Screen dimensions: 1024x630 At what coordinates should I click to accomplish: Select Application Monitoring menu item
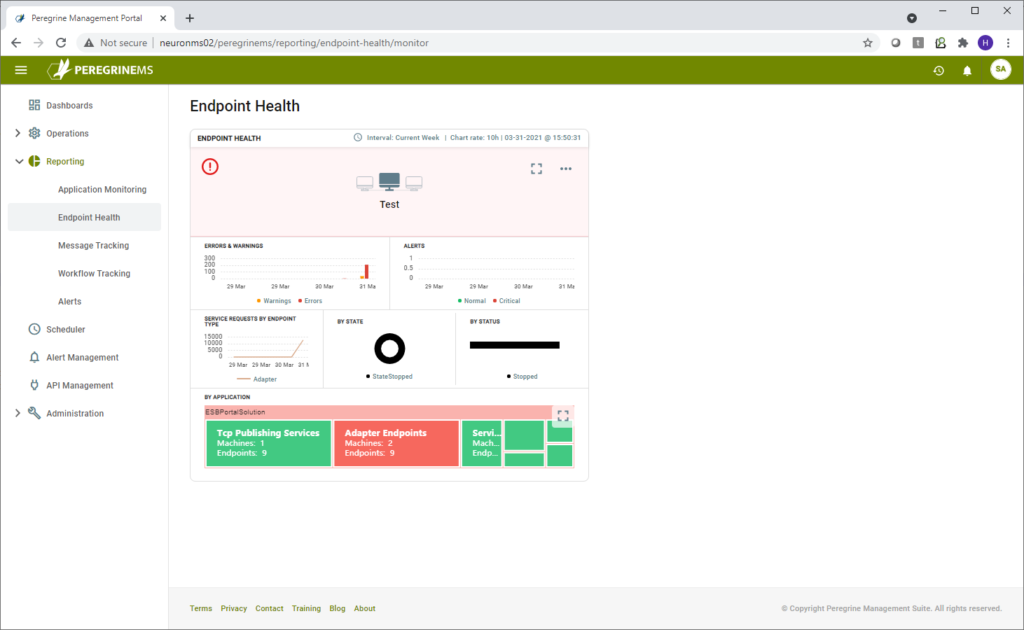click(x=102, y=189)
